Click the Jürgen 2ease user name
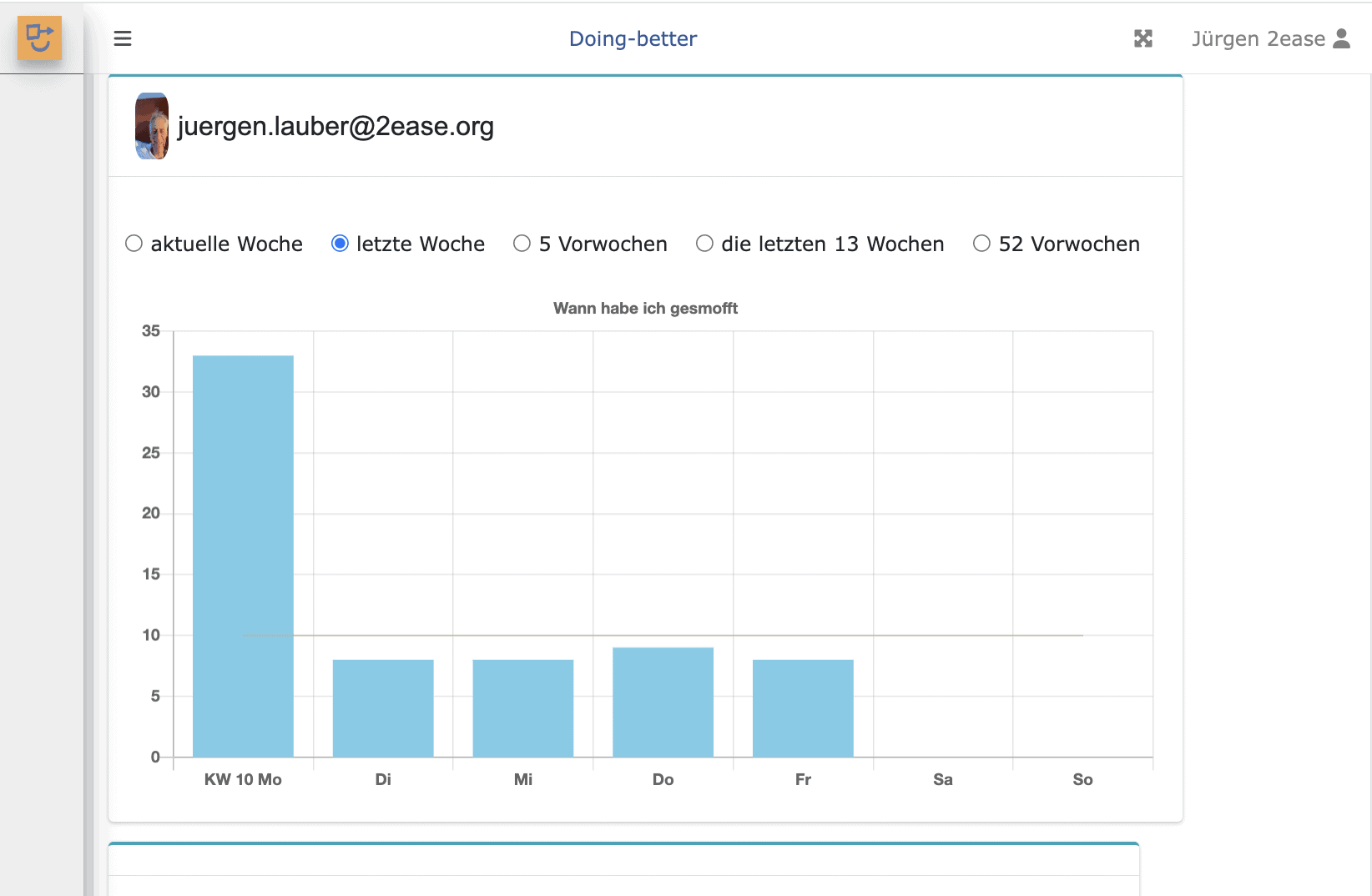The image size is (1372, 896). tap(1258, 39)
